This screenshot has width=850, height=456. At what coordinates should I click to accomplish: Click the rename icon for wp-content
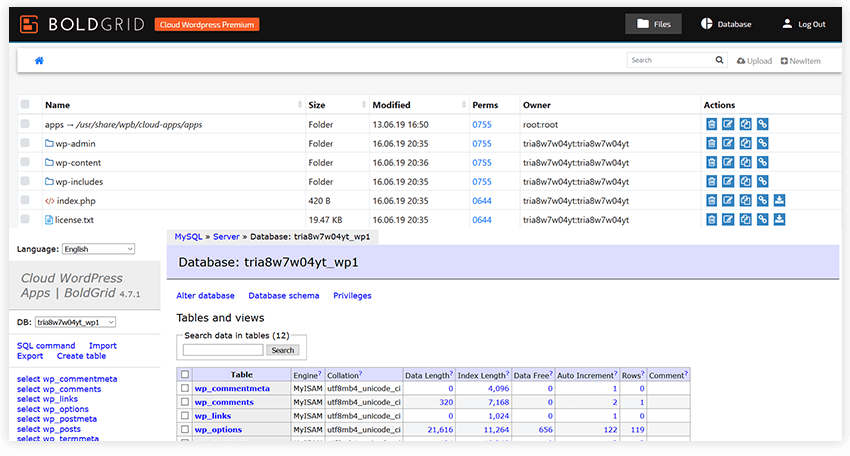729,162
